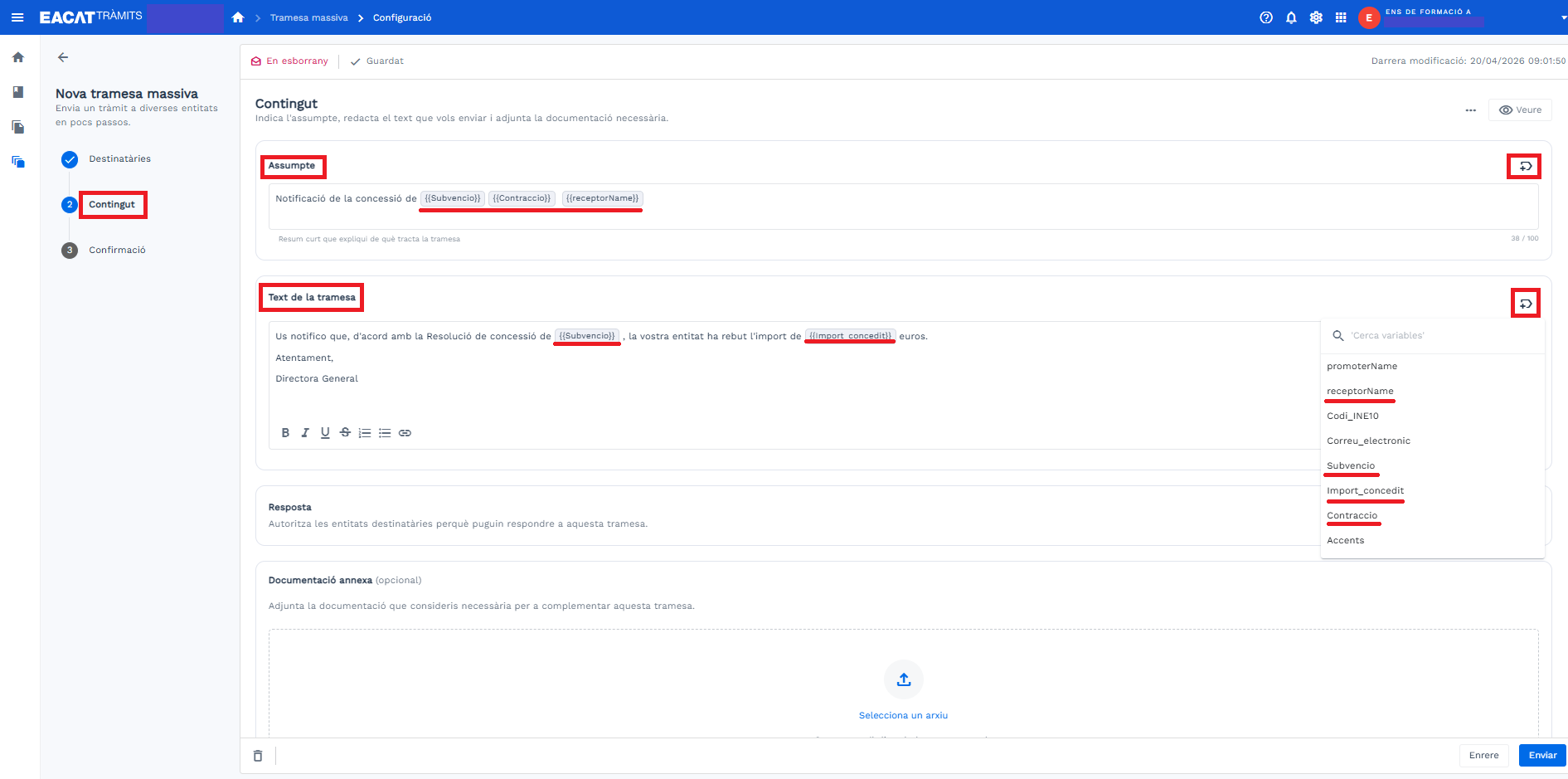
Task: Insert hyperlink using link icon
Action: coord(405,433)
